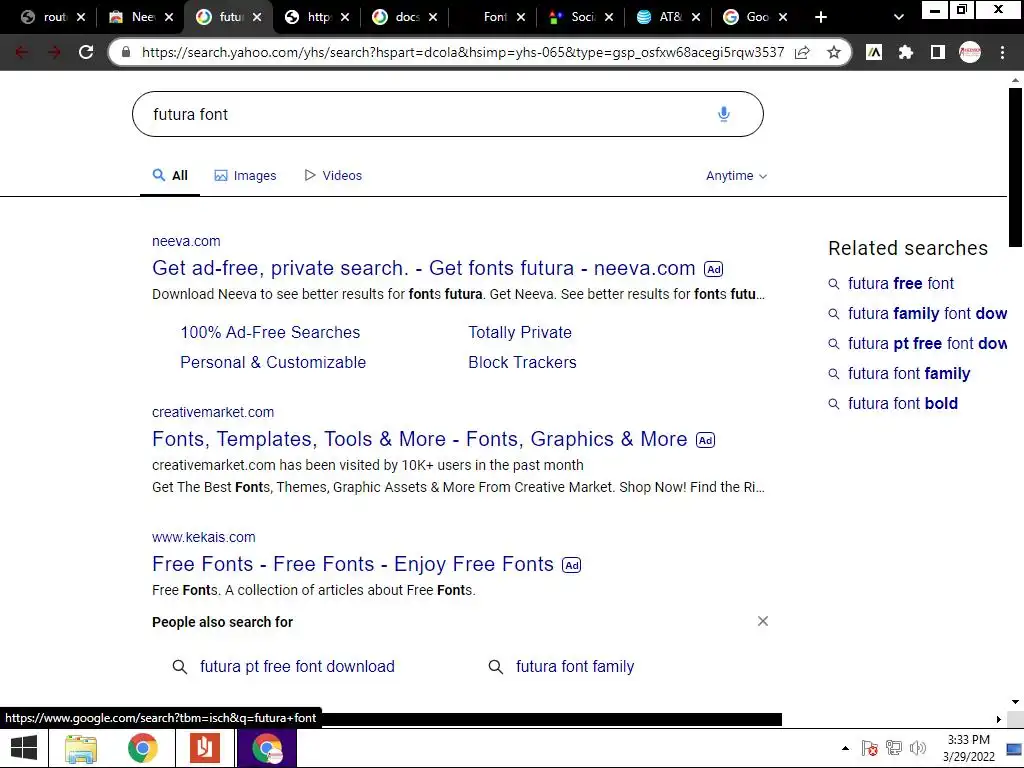Select related search 'futura font family' in sidebar
Screen dimensions: 1024x768
909,374
